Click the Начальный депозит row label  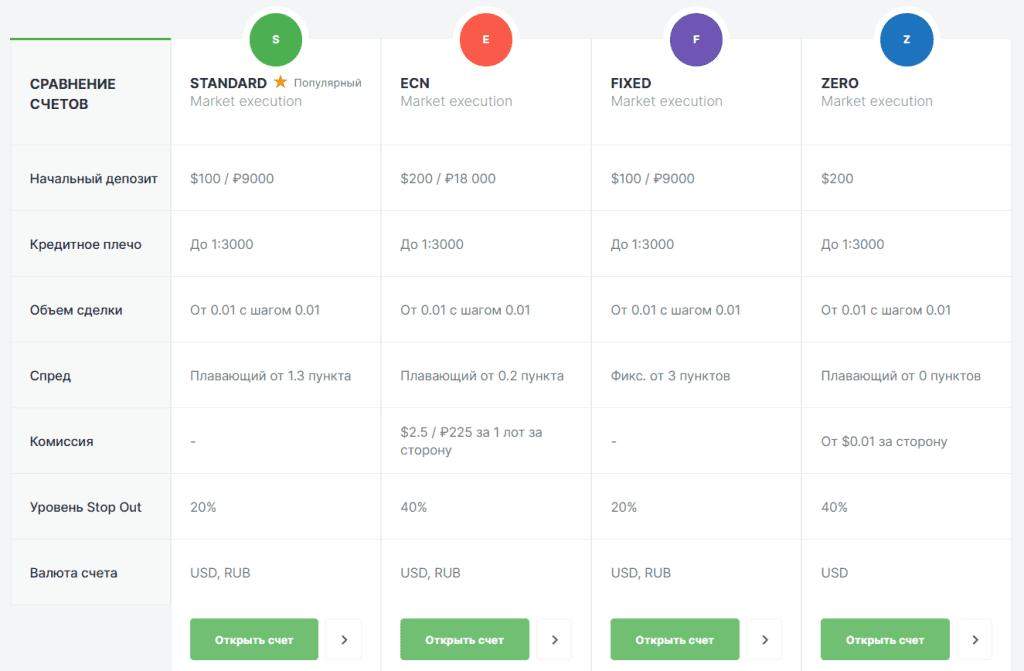pyautogui.click(x=94, y=179)
